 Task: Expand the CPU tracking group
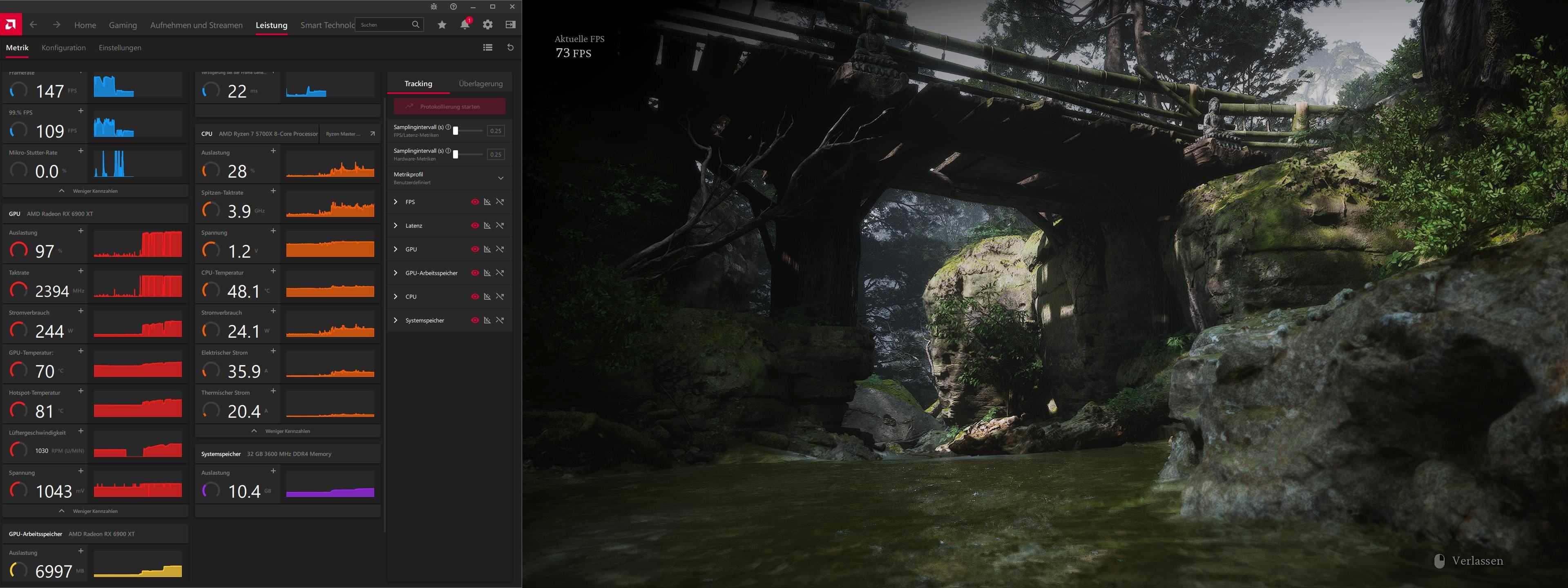click(x=395, y=297)
